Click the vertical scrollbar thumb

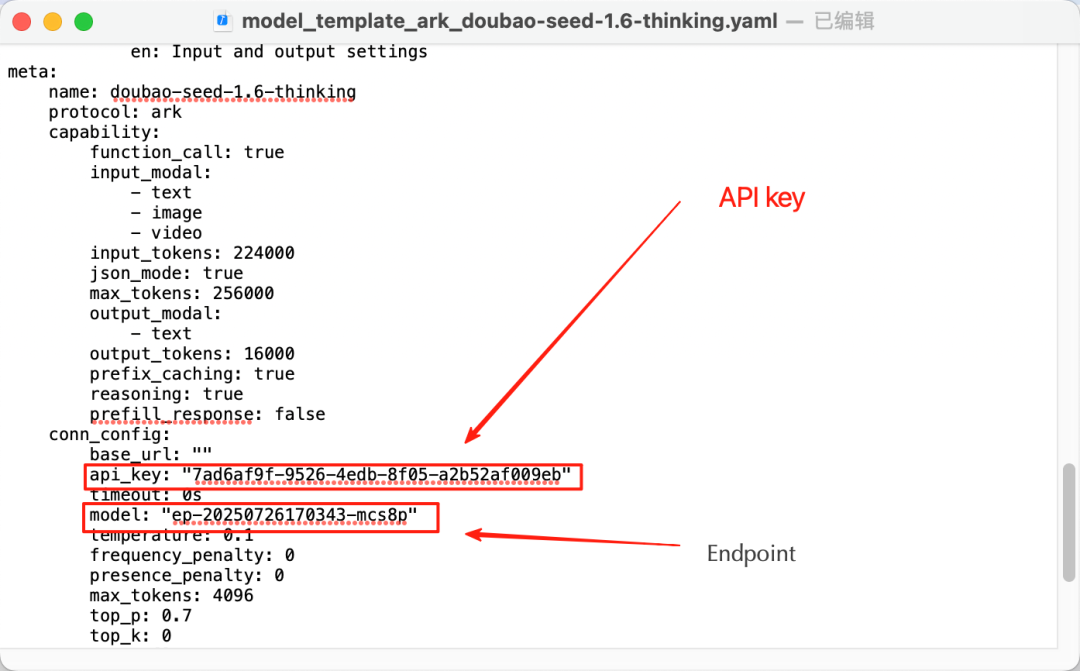point(1068,522)
